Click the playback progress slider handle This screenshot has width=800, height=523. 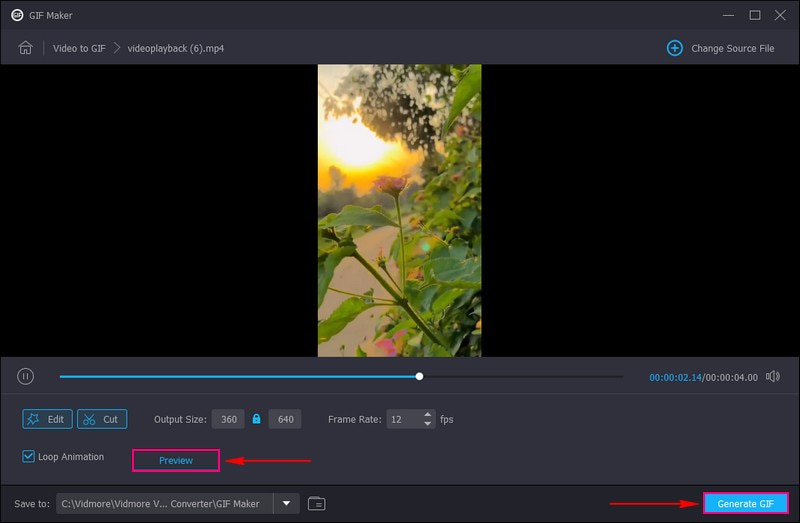point(419,376)
